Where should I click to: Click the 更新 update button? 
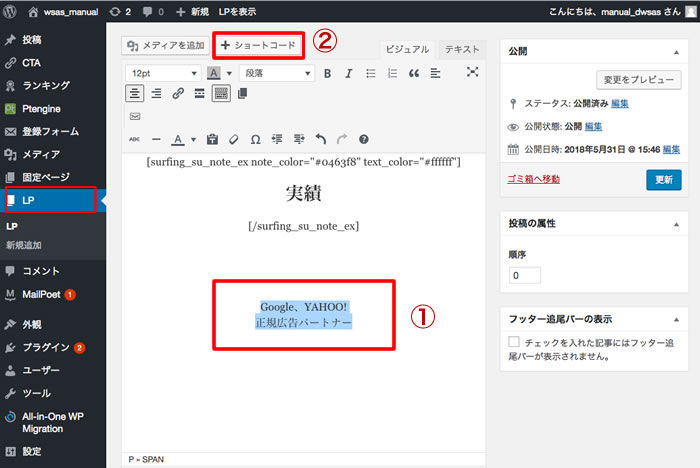coord(663,180)
